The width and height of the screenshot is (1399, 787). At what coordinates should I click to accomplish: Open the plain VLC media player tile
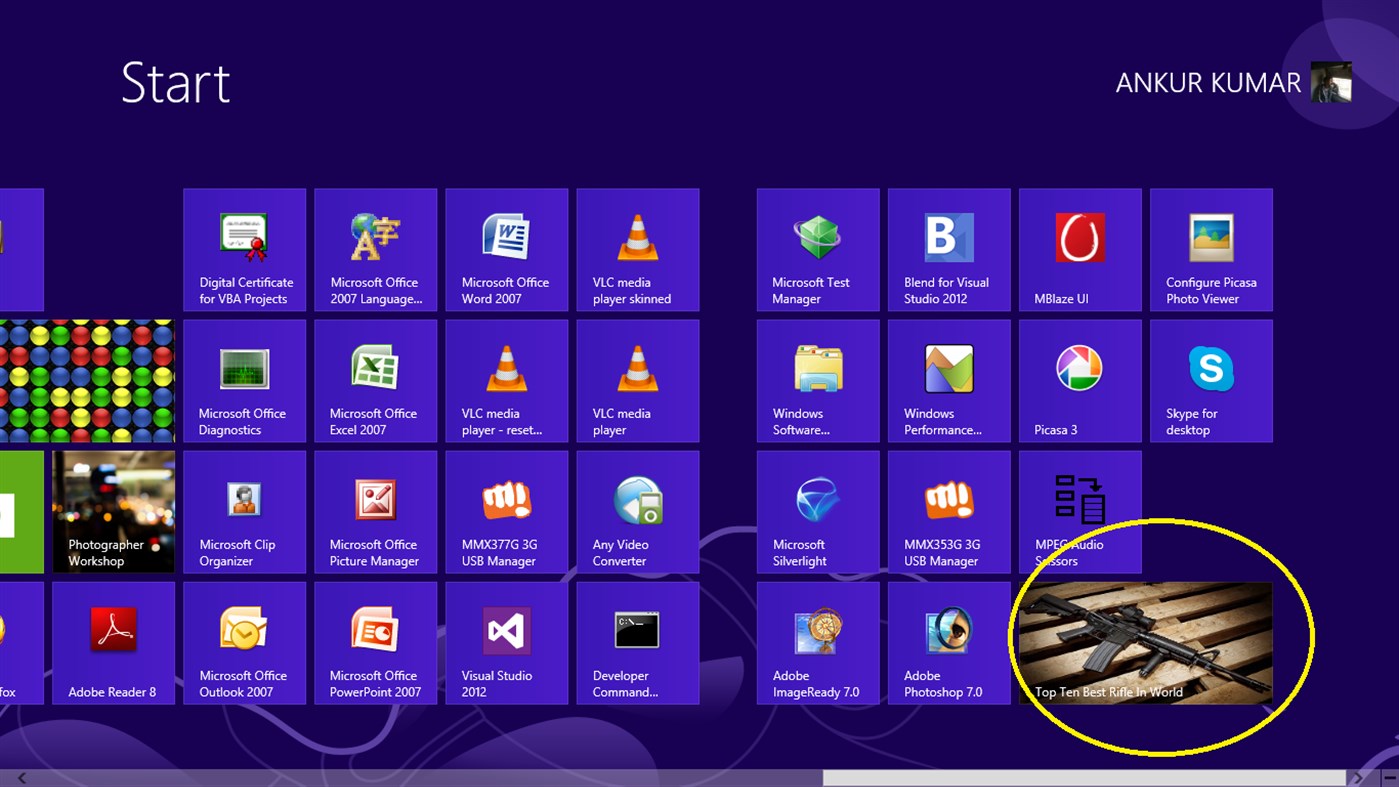[x=638, y=381]
